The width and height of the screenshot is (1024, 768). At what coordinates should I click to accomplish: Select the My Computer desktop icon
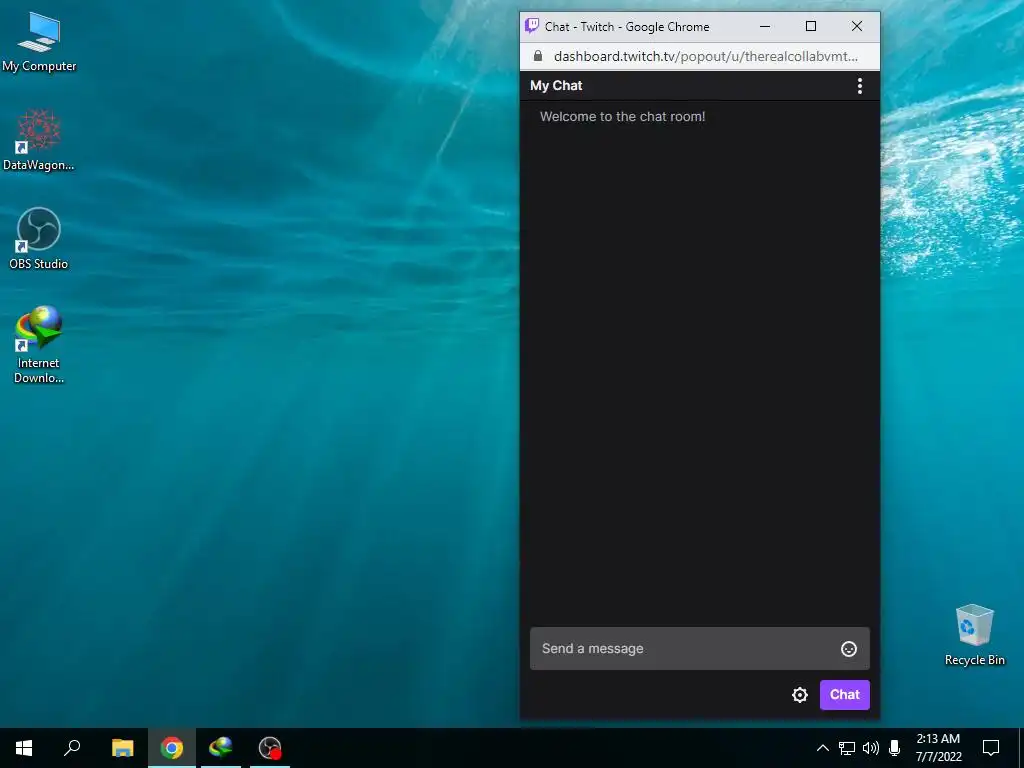(x=39, y=40)
